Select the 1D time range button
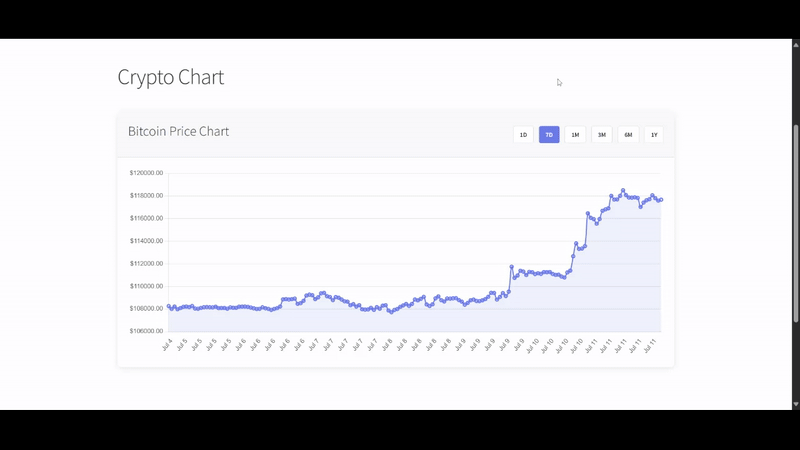This screenshot has width=800, height=450. pos(522,135)
